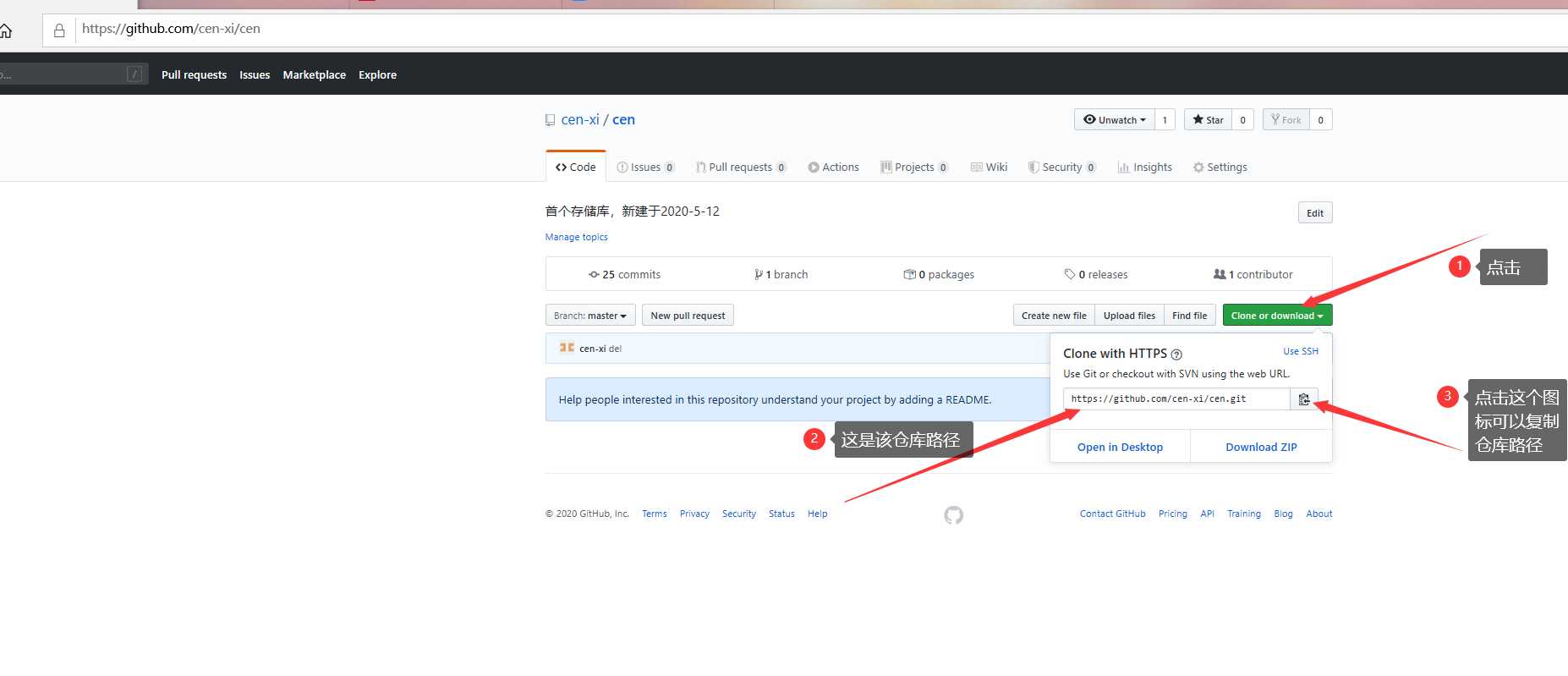This screenshot has height=676, width=1568.
Task: Click the Status footer link
Action: pyautogui.click(x=781, y=514)
